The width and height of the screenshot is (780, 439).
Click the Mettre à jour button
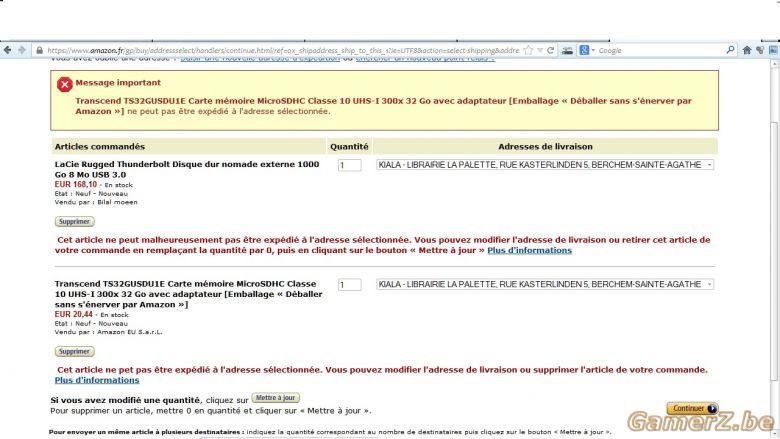(276, 398)
